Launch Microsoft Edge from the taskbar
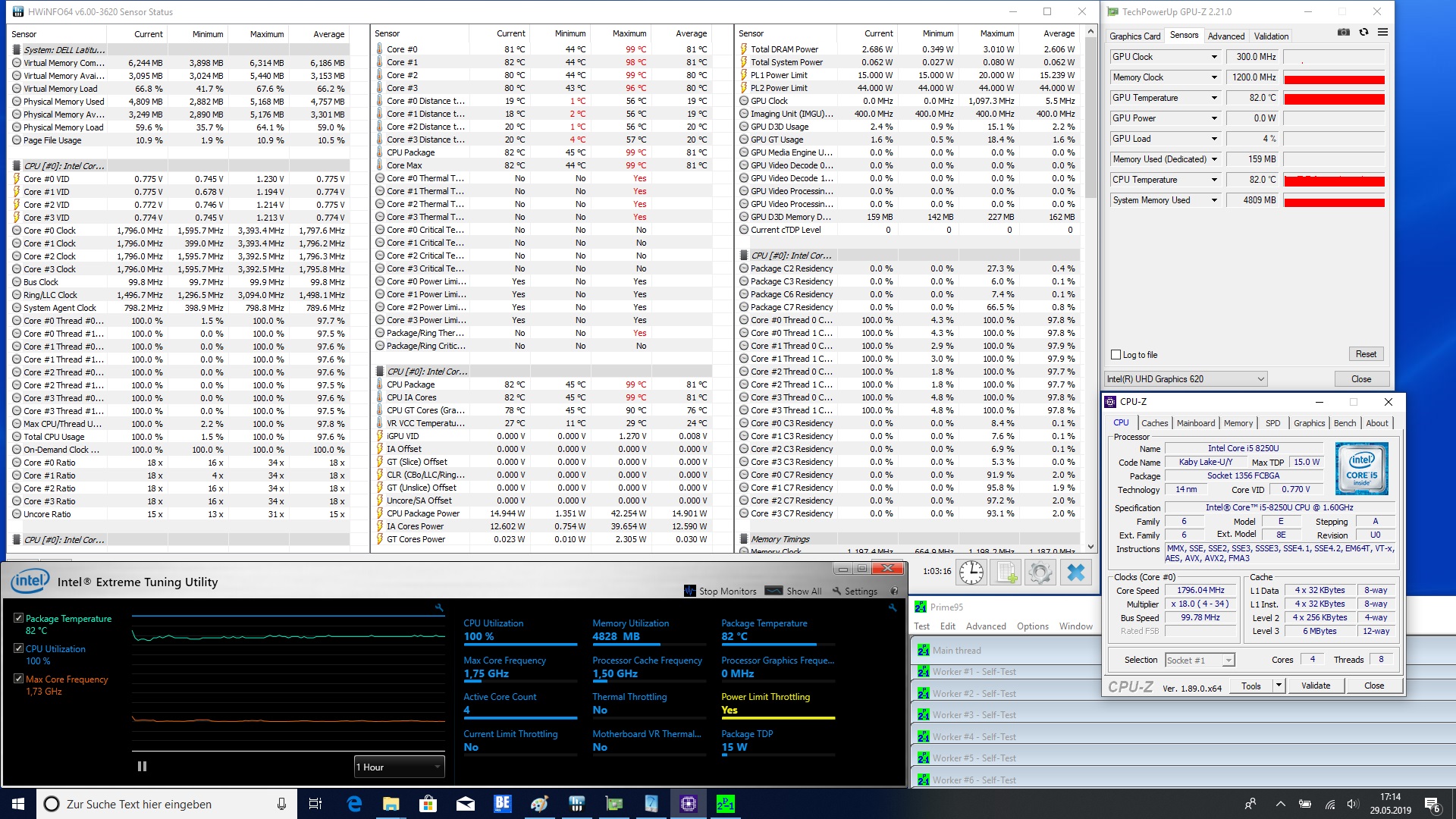 coord(354,804)
